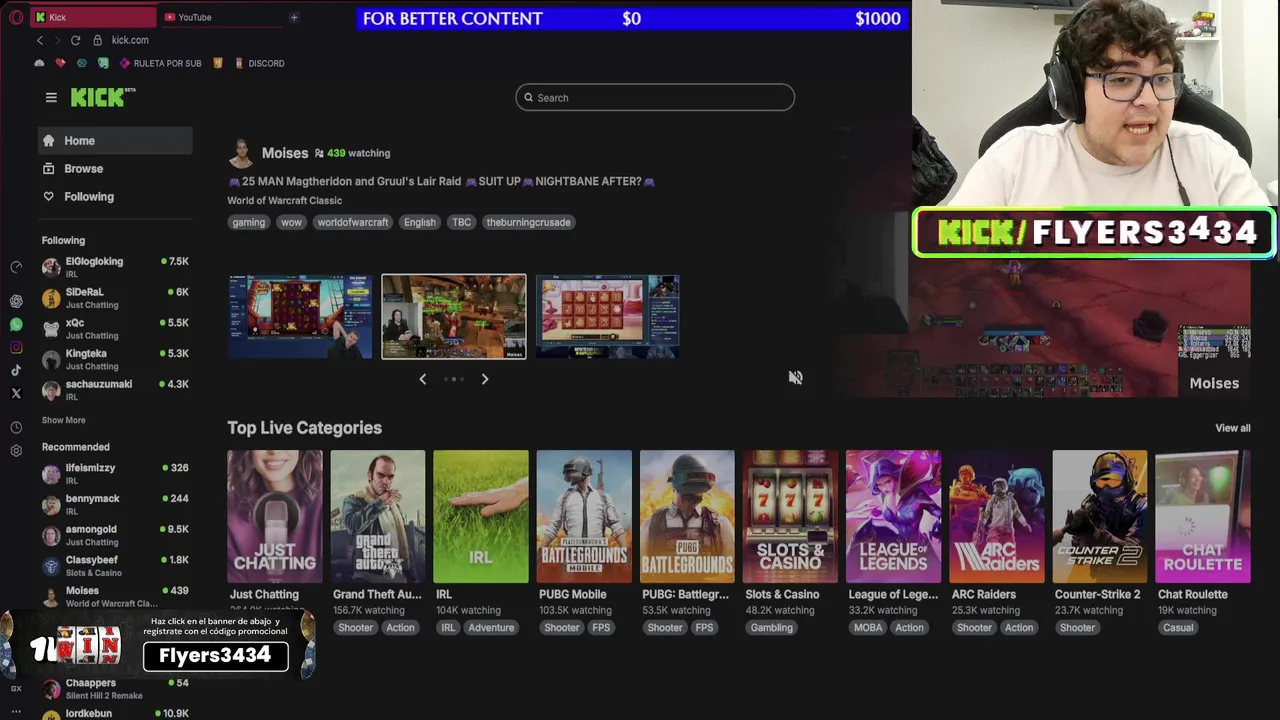Screen dimensions: 1280x720
Task: Click the Gambling tag under Slots & Casino
Action: (x=771, y=628)
